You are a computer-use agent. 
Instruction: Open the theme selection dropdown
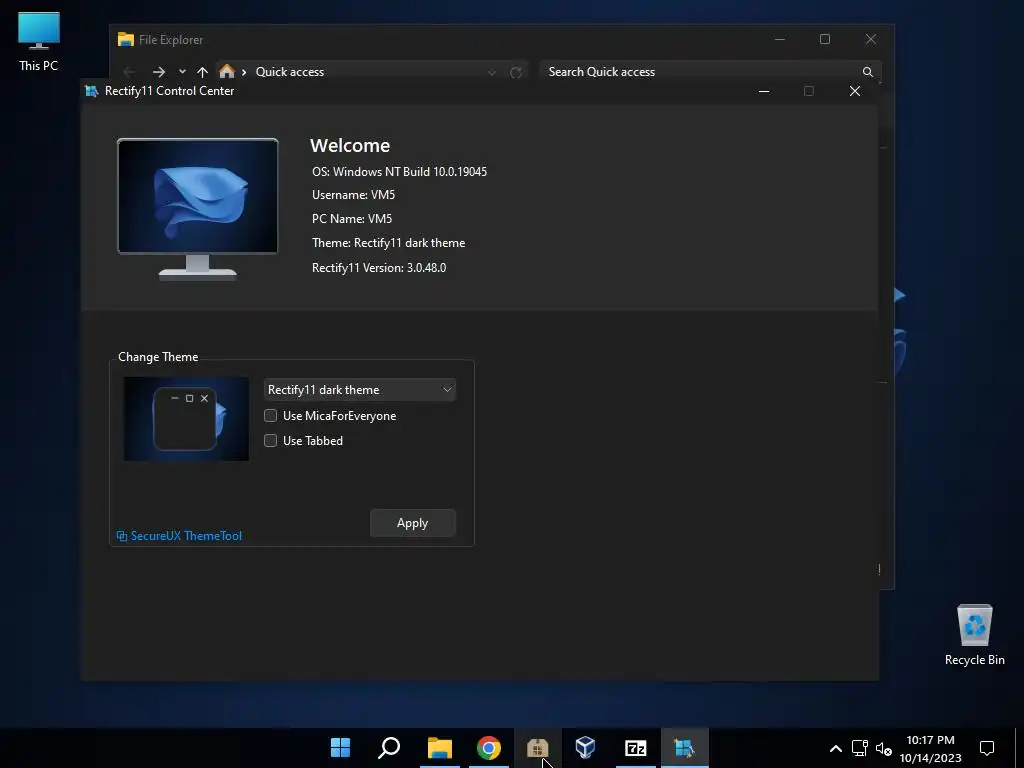360,390
